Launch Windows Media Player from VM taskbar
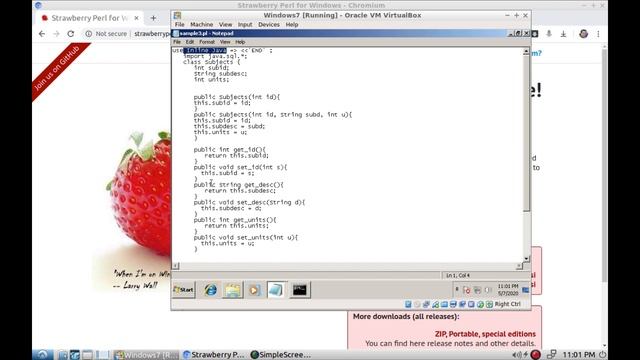640x360 pixels. coord(254,290)
